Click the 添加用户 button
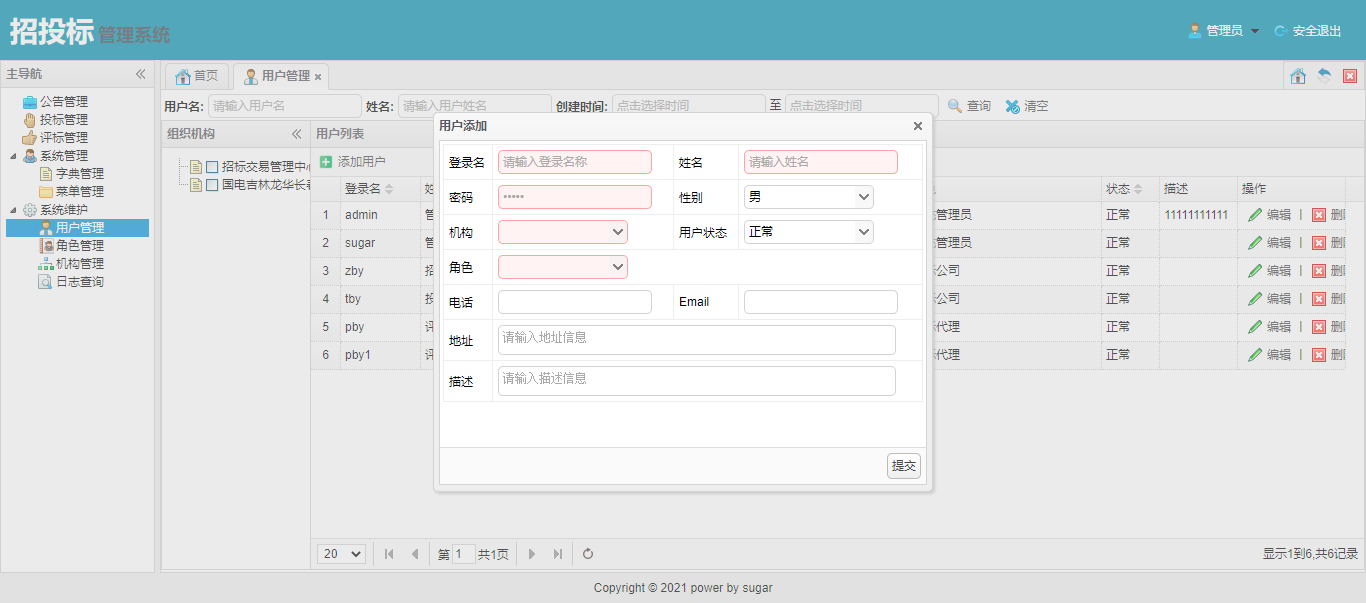Image resolution: width=1366 pixels, height=603 pixels. click(x=352, y=162)
